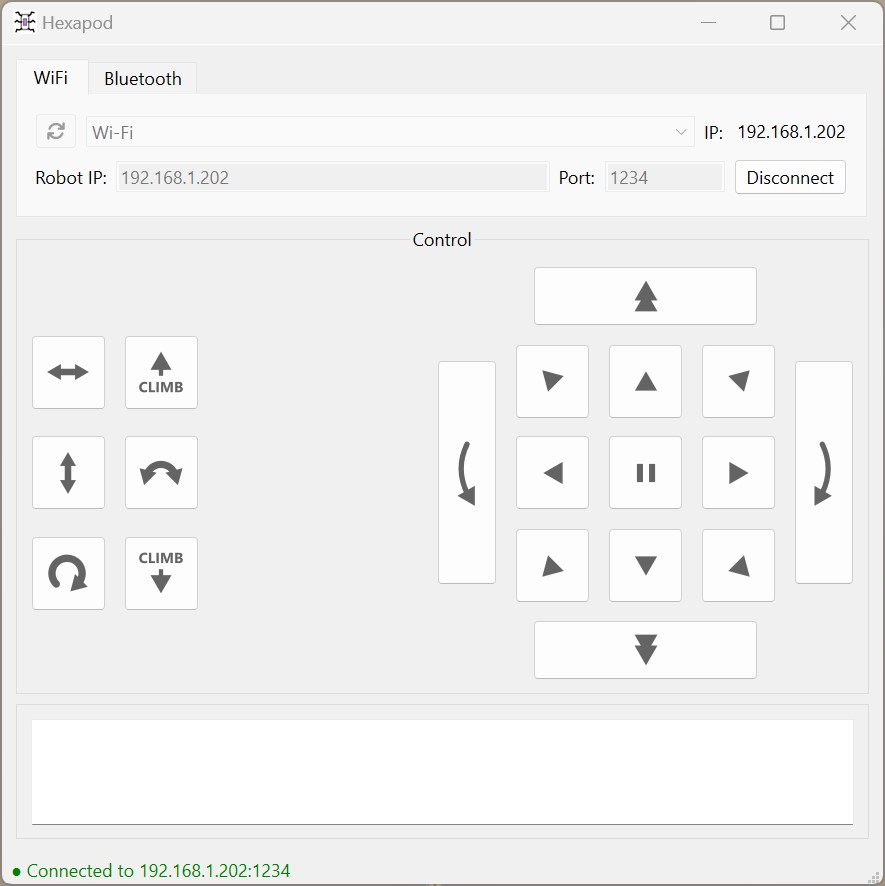
Task: Click the CLIMB down button
Action: (161, 573)
